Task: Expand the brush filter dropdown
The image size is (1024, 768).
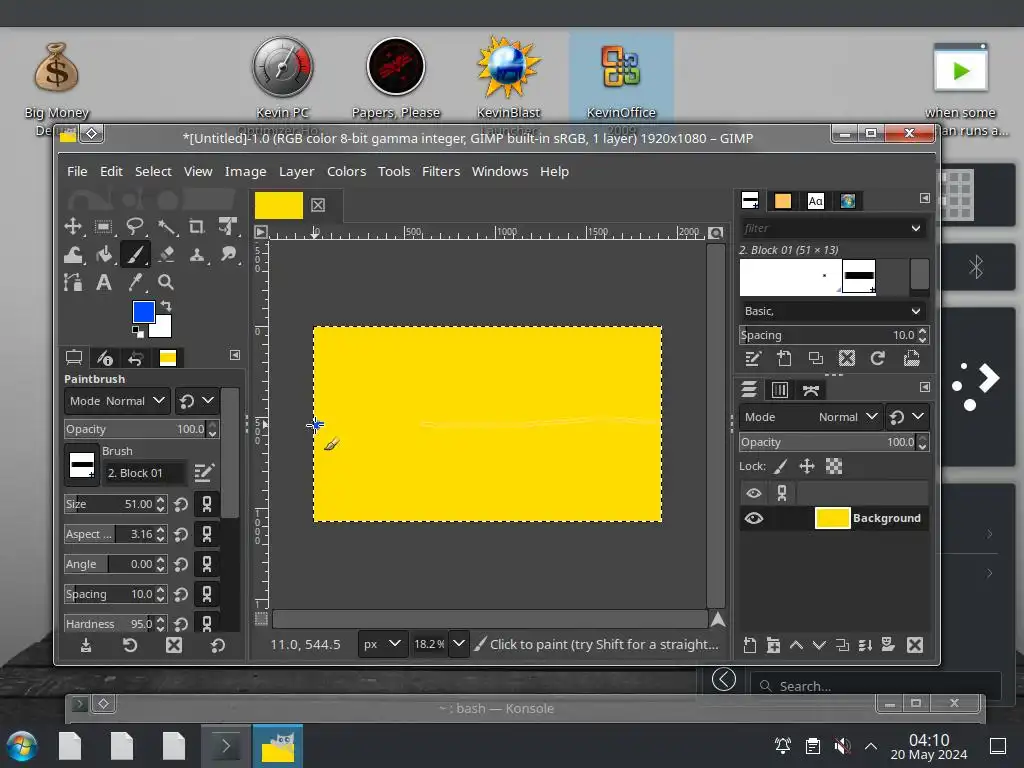Action: pos(916,229)
